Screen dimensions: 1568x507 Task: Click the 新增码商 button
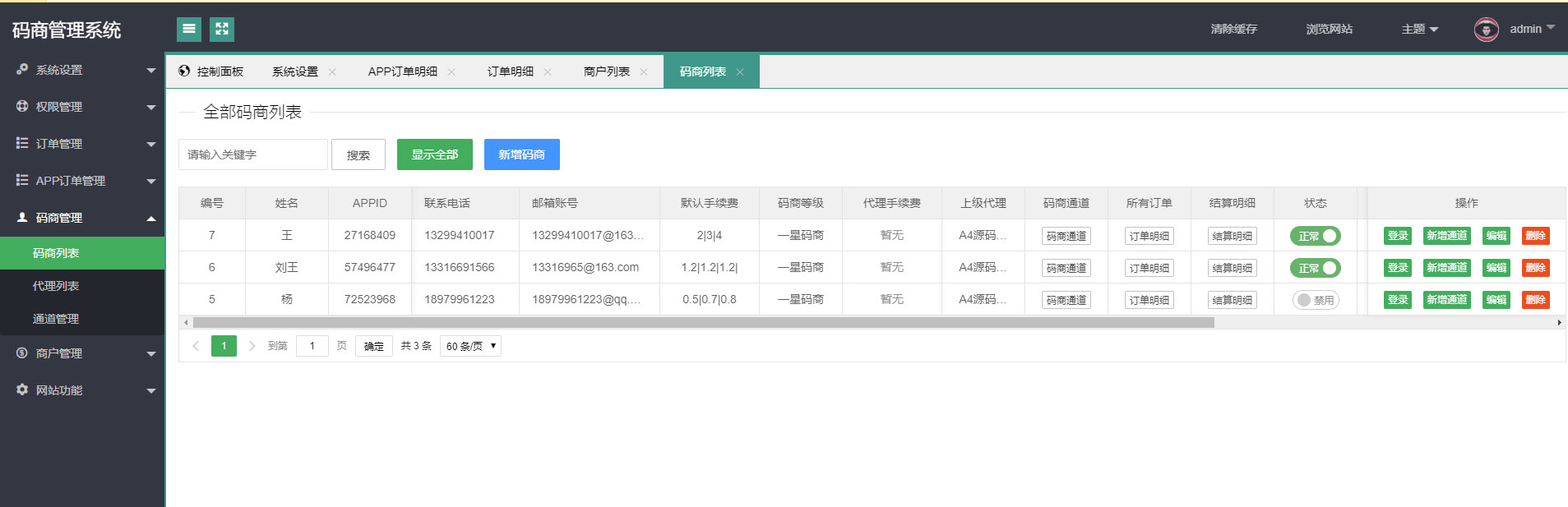click(522, 154)
